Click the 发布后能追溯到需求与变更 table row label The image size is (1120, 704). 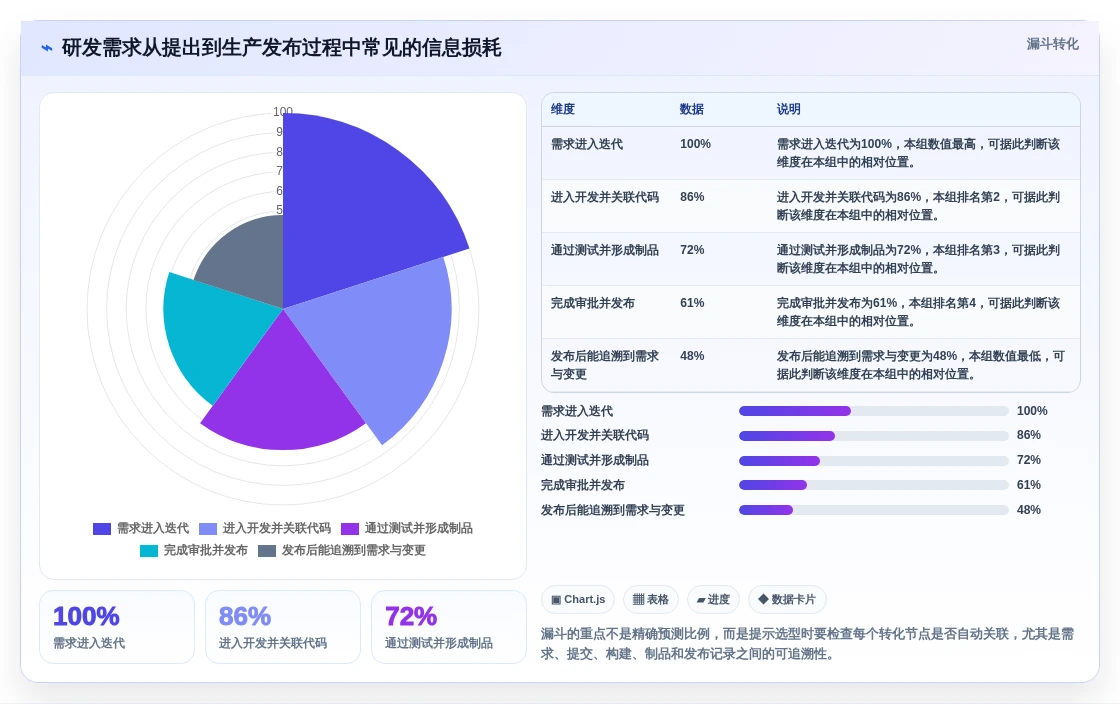tap(605, 365)
